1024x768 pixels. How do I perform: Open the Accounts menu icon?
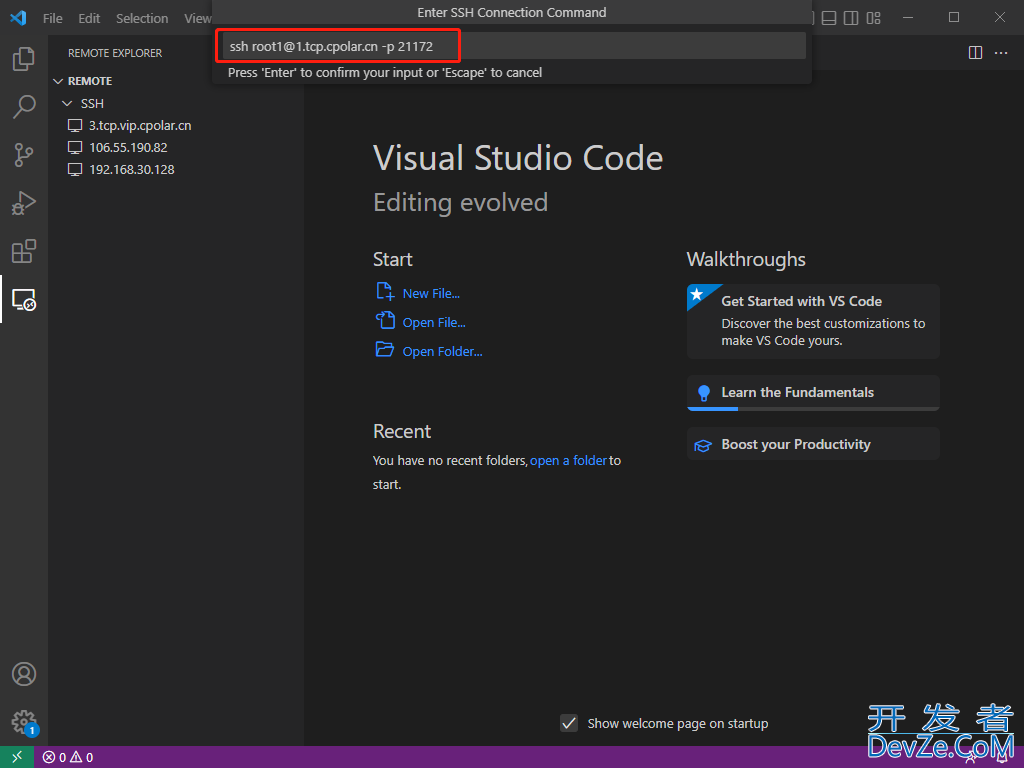point(24,674)
